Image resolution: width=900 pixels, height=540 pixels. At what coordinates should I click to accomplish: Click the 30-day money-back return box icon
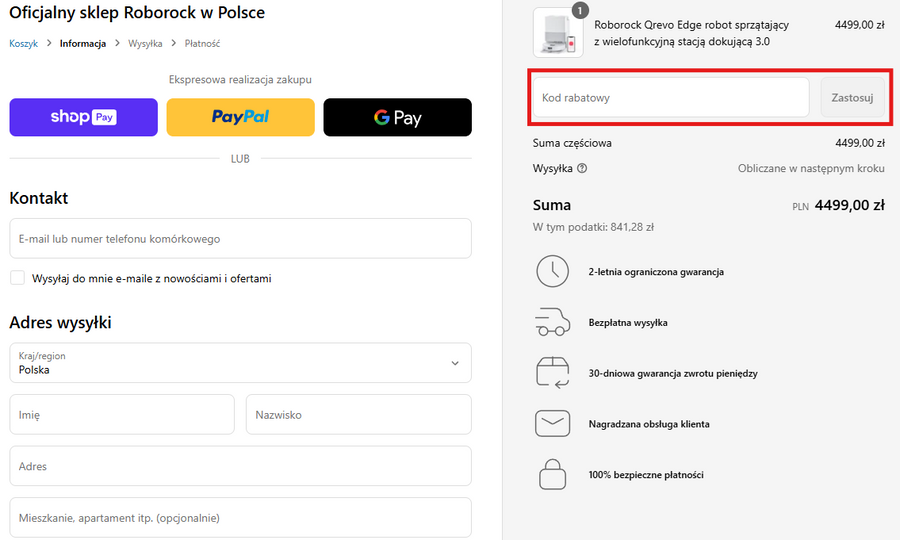tap(553, 373)
